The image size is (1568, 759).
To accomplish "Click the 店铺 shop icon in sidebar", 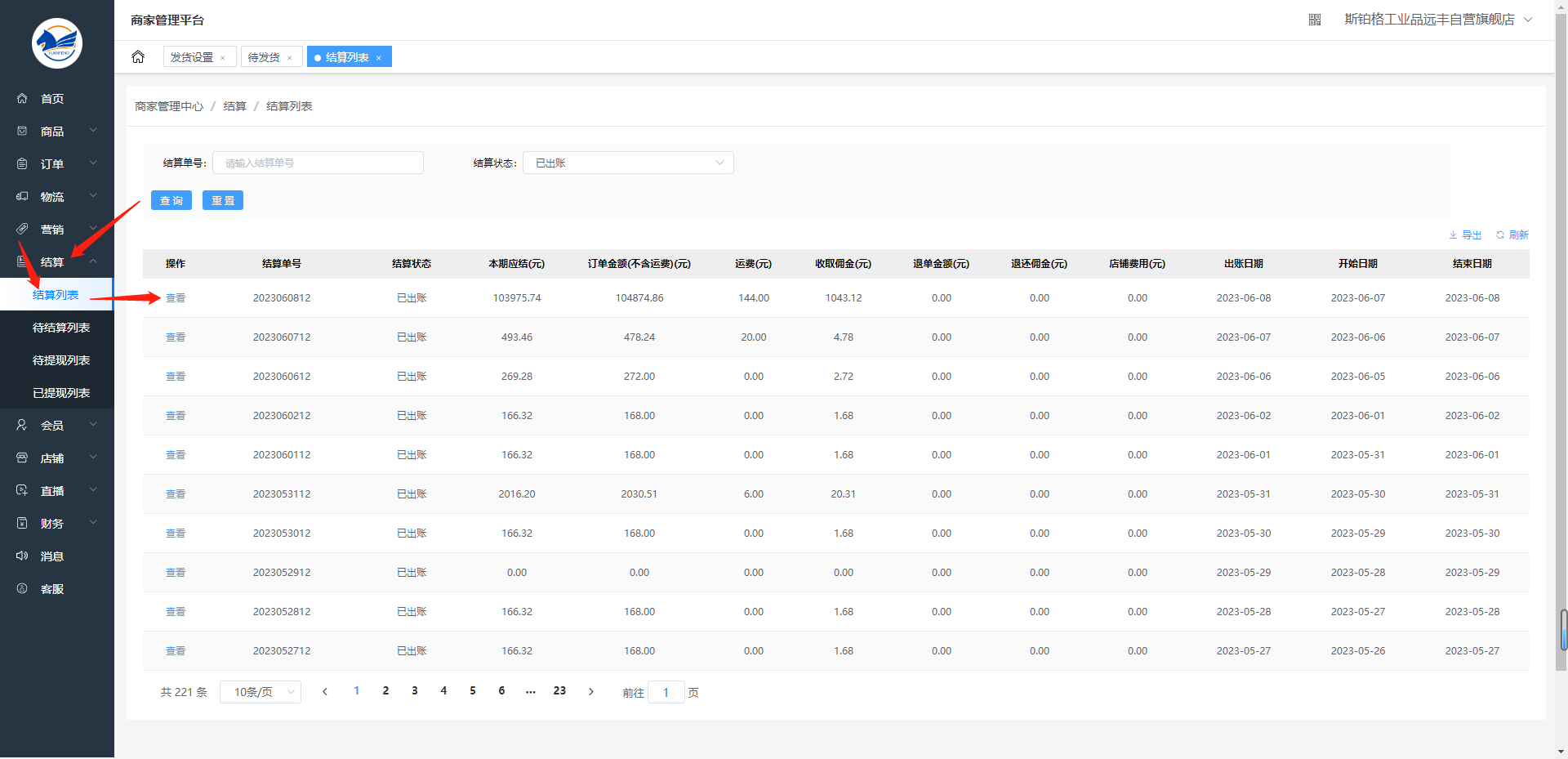I will 22,458.
